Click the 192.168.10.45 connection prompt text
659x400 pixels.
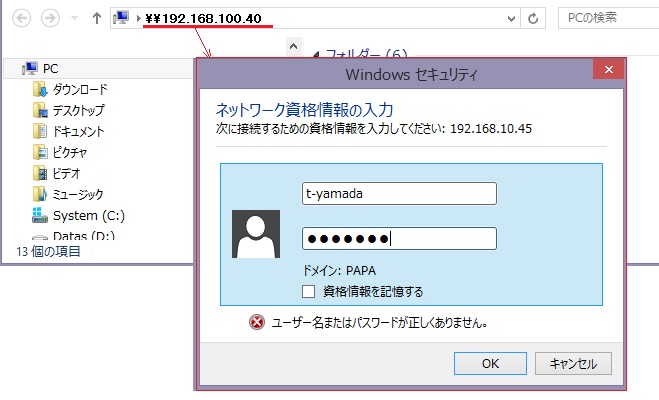click(x=374, y=129)
